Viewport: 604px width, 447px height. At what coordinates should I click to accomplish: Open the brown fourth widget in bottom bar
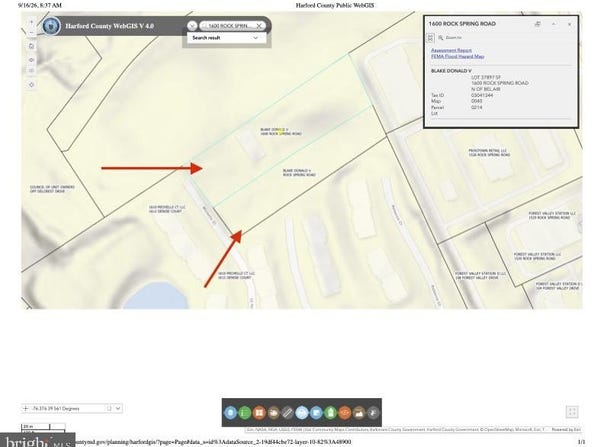point(273,413)
